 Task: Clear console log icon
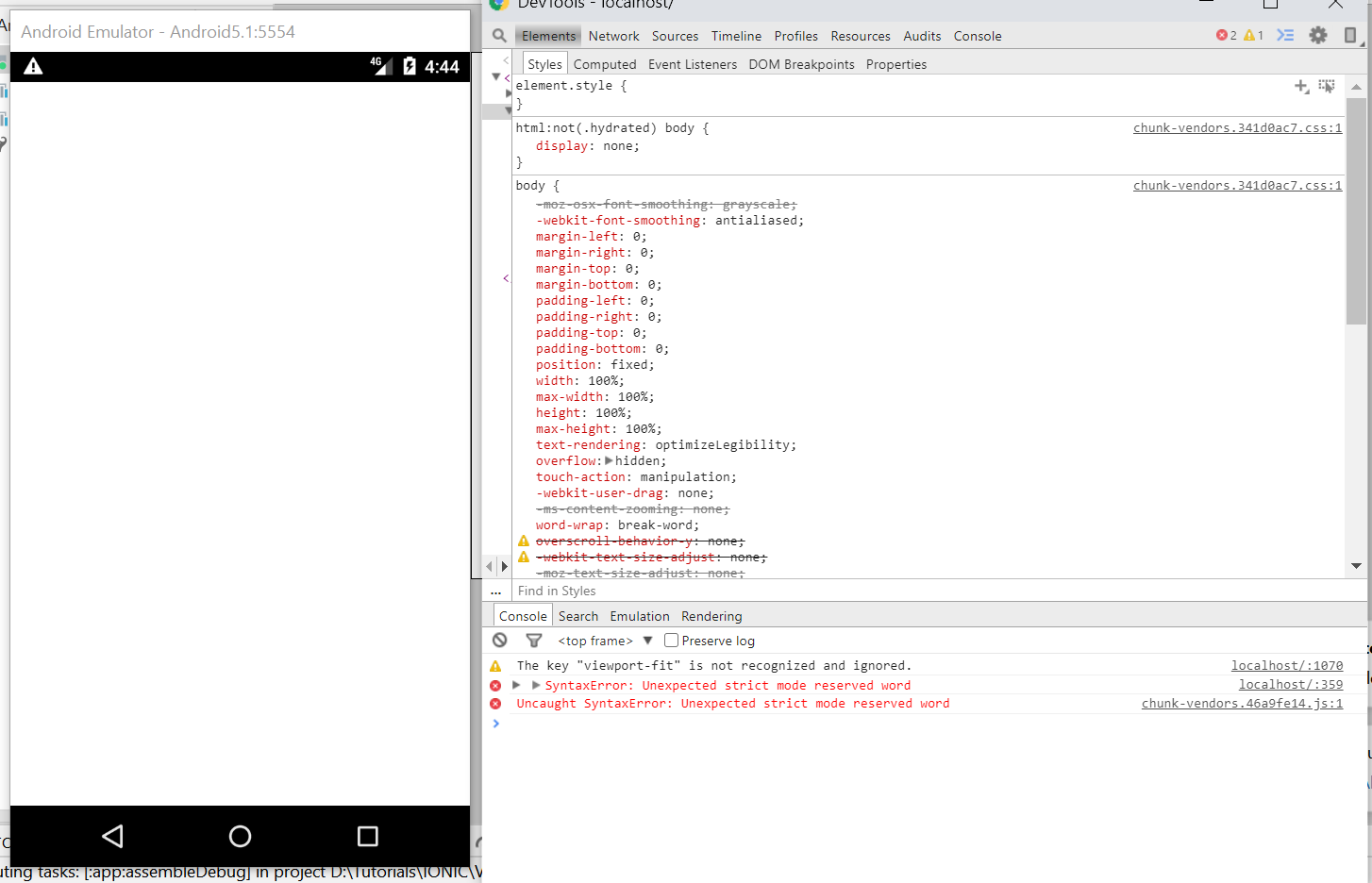(x=500, y=641)
